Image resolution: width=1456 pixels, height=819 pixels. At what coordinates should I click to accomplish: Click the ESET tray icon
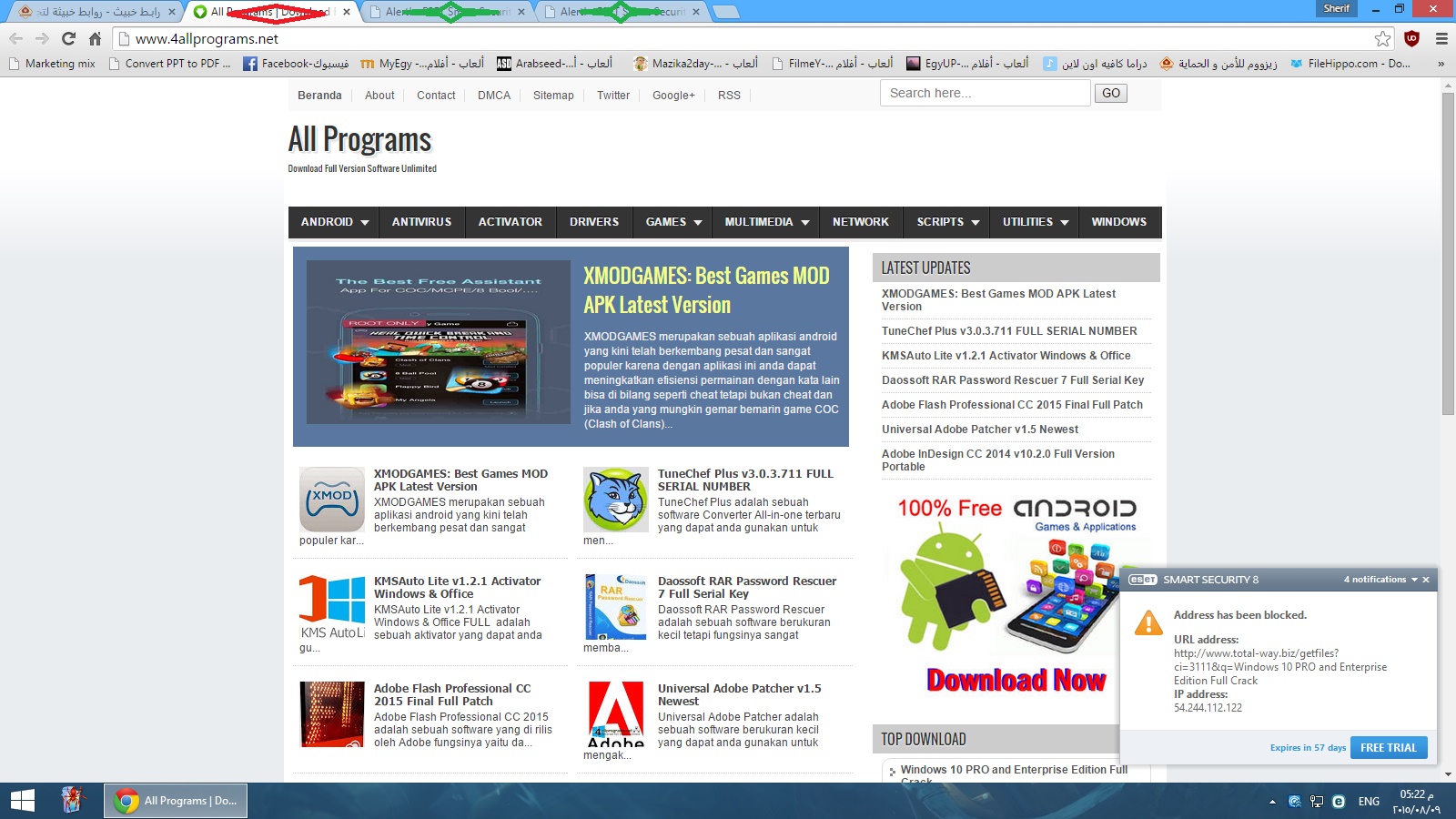click(x=1339, y=802)
